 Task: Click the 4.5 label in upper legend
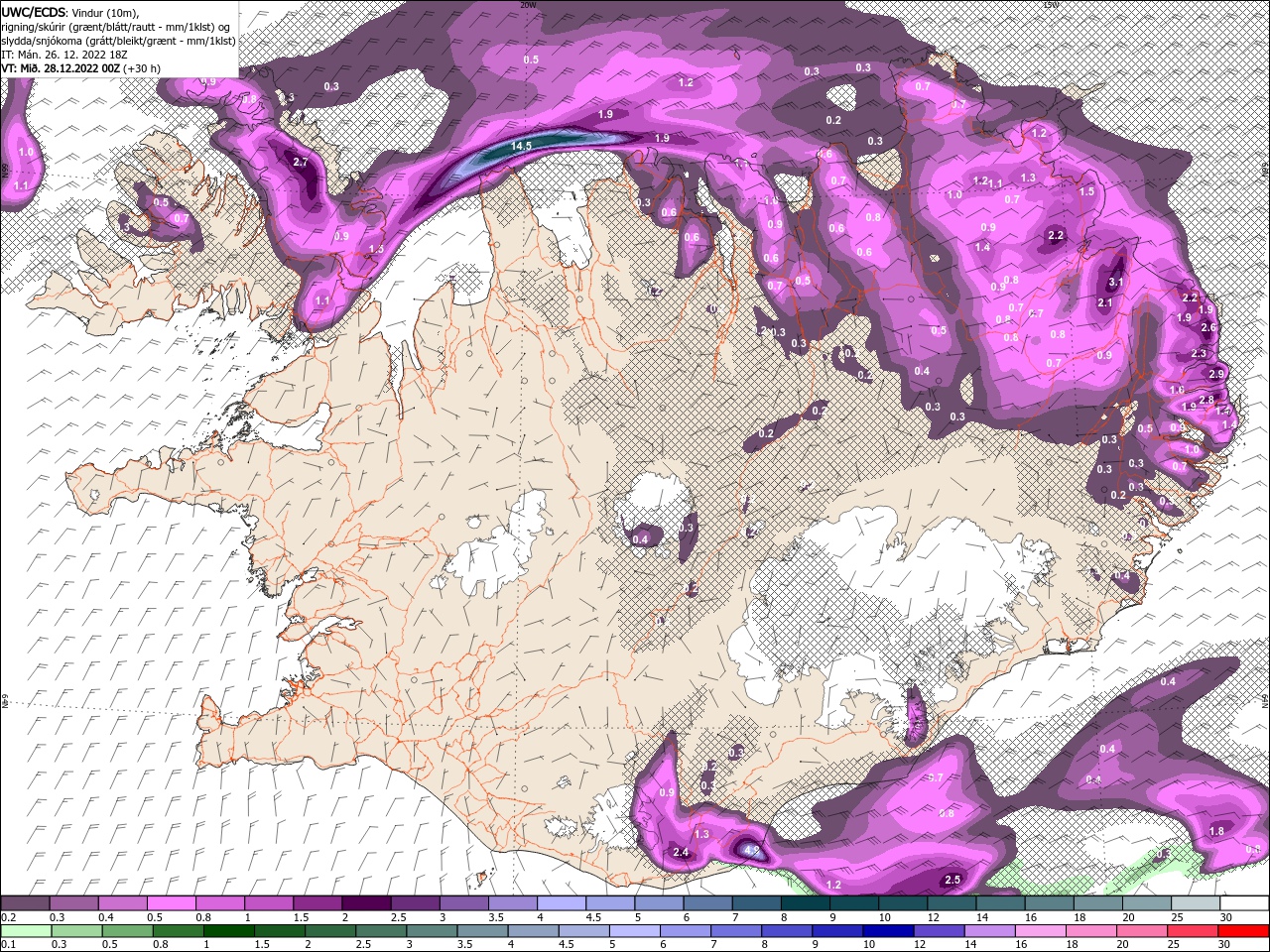tap(594, 917)
